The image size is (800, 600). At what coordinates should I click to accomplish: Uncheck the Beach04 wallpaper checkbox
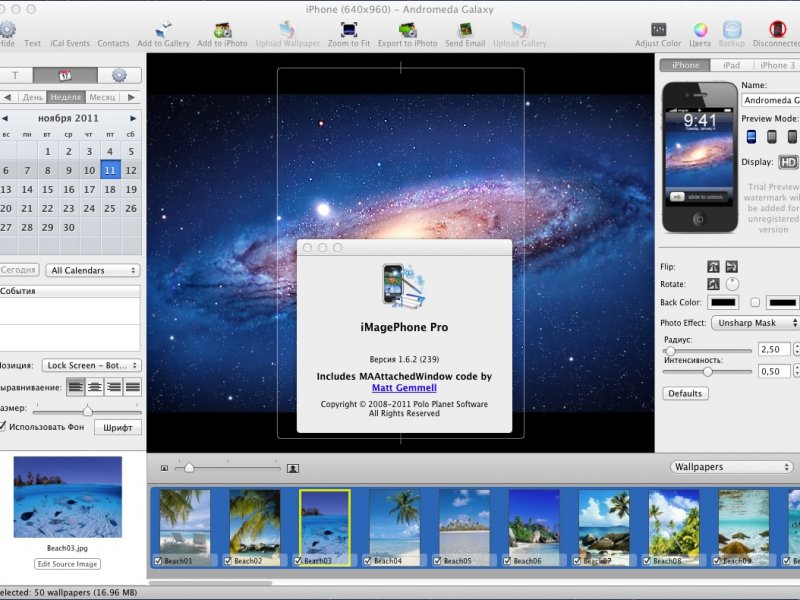pos(367,561)
